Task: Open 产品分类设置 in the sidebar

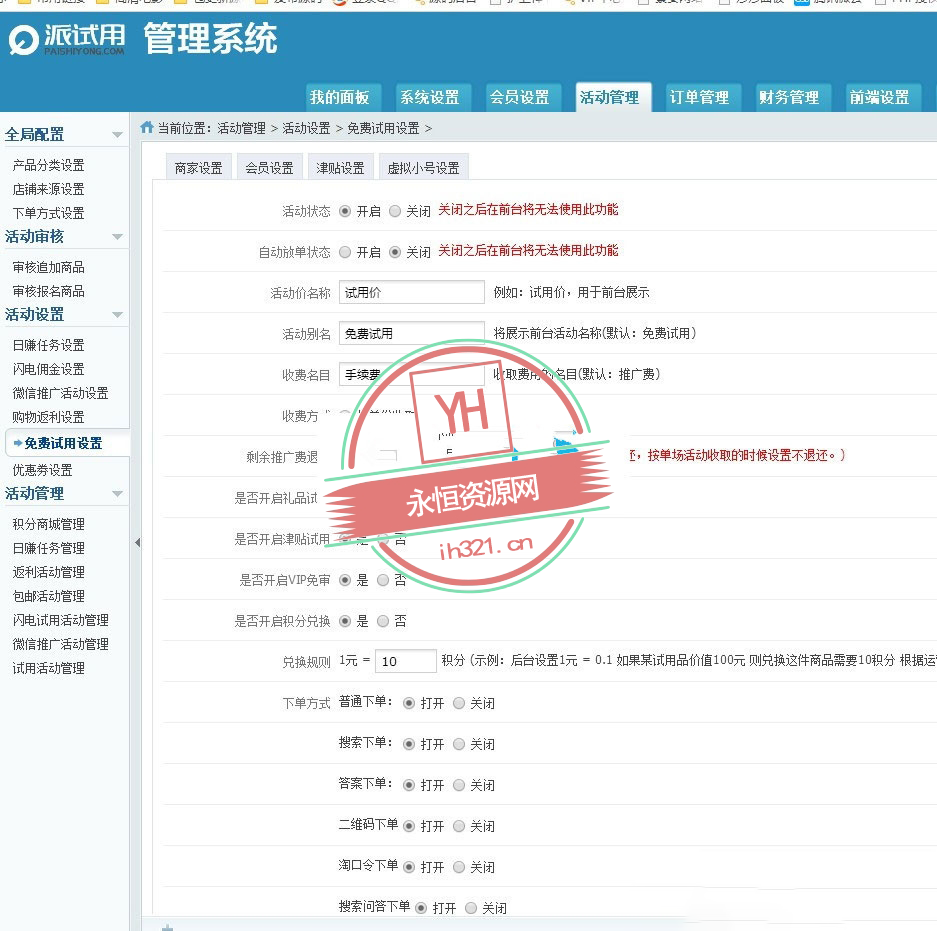Action: point(48,166)
